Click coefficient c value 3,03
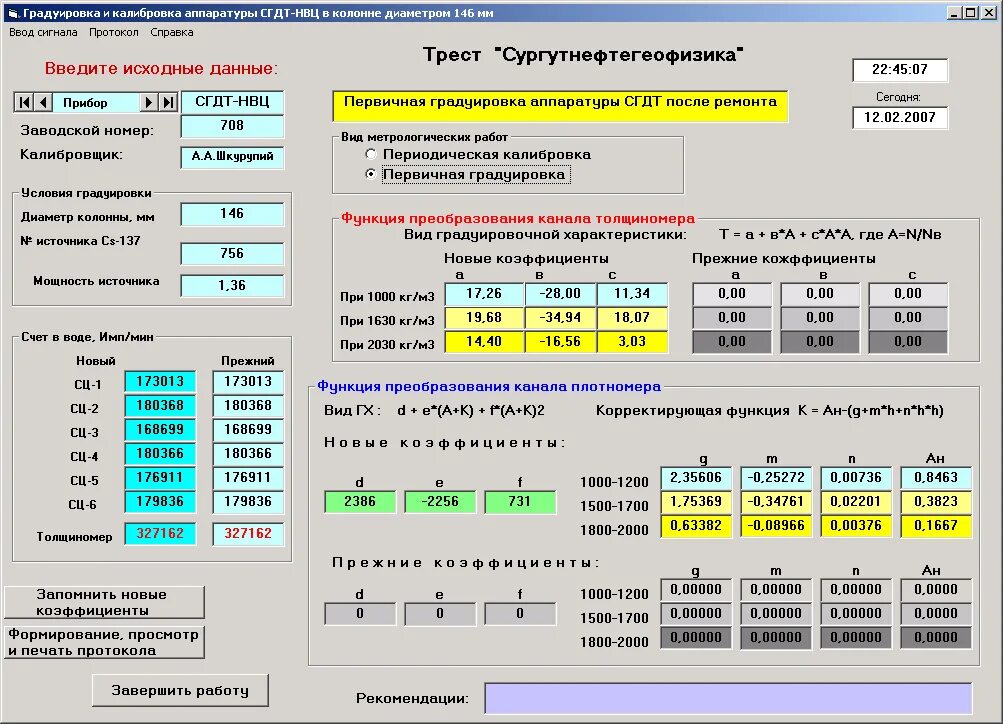 632,342
